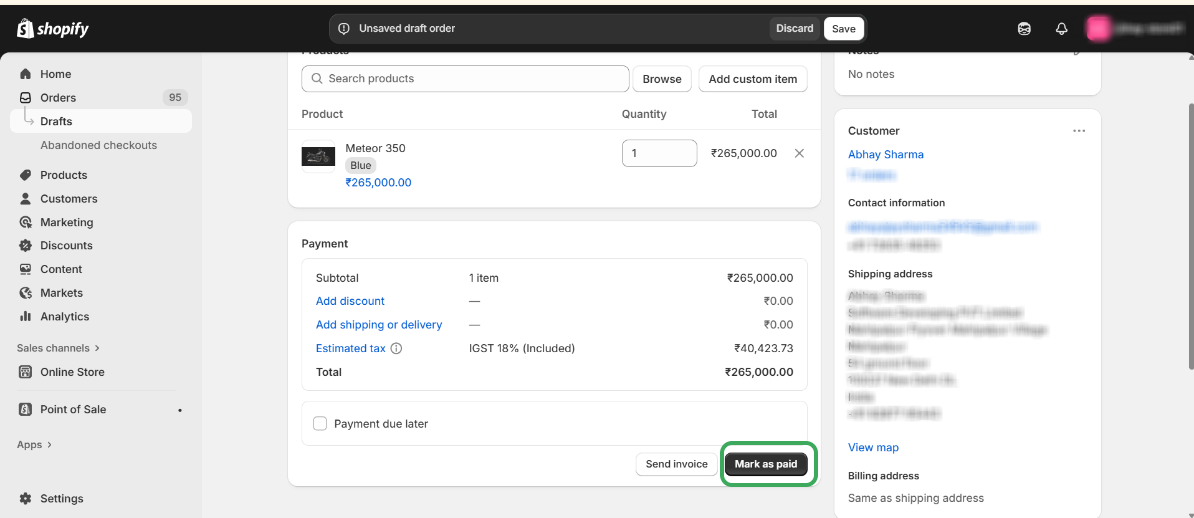The width and height of the screenshot is (1194, 518).
Task: Click the Estimated tax info icon
Action: point(396,349)
